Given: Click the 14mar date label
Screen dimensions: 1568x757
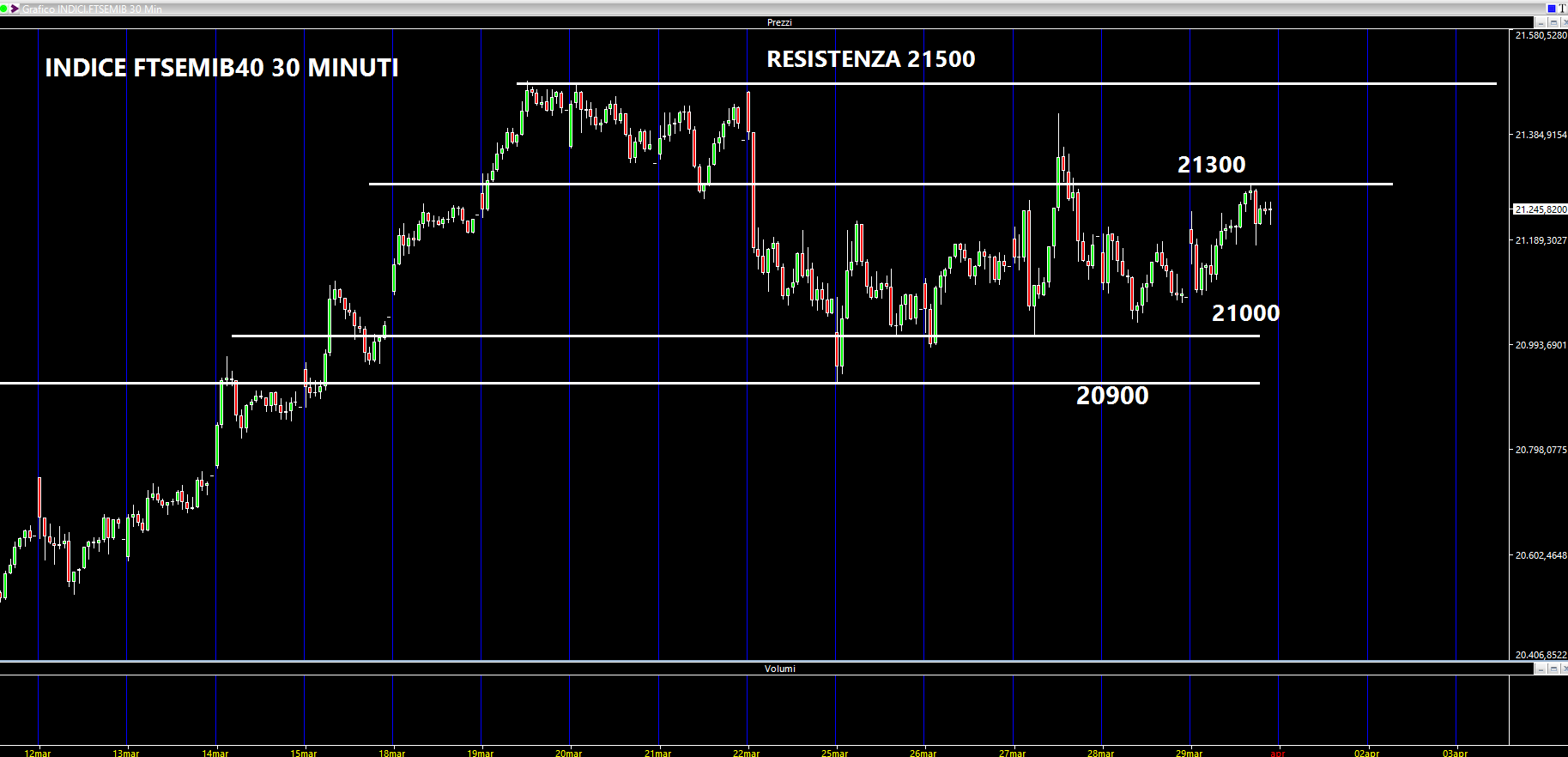Looking at the screenshot, I should point(215,753).
